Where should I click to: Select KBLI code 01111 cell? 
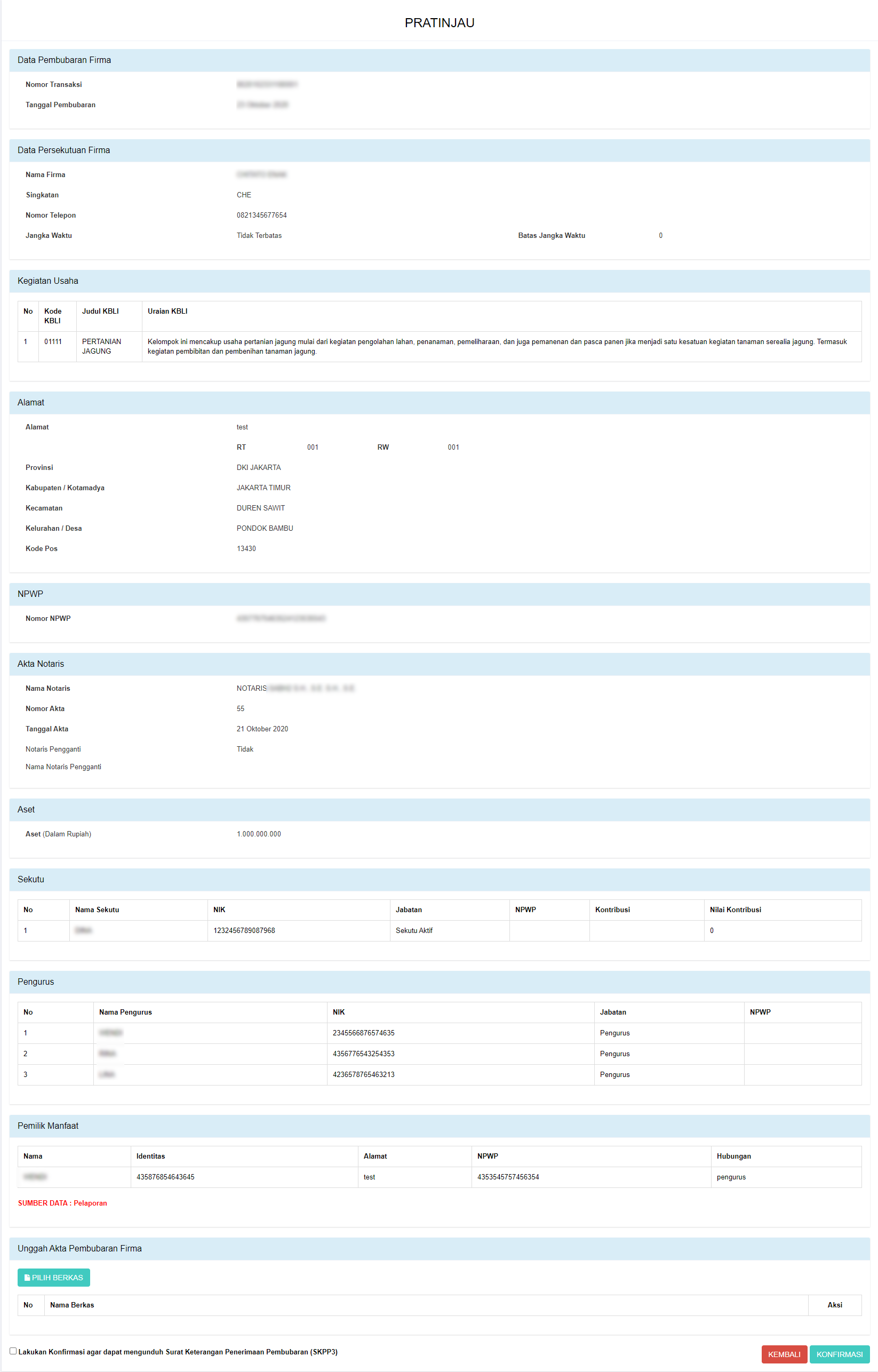pyautogui.click(x=53, y=341)
